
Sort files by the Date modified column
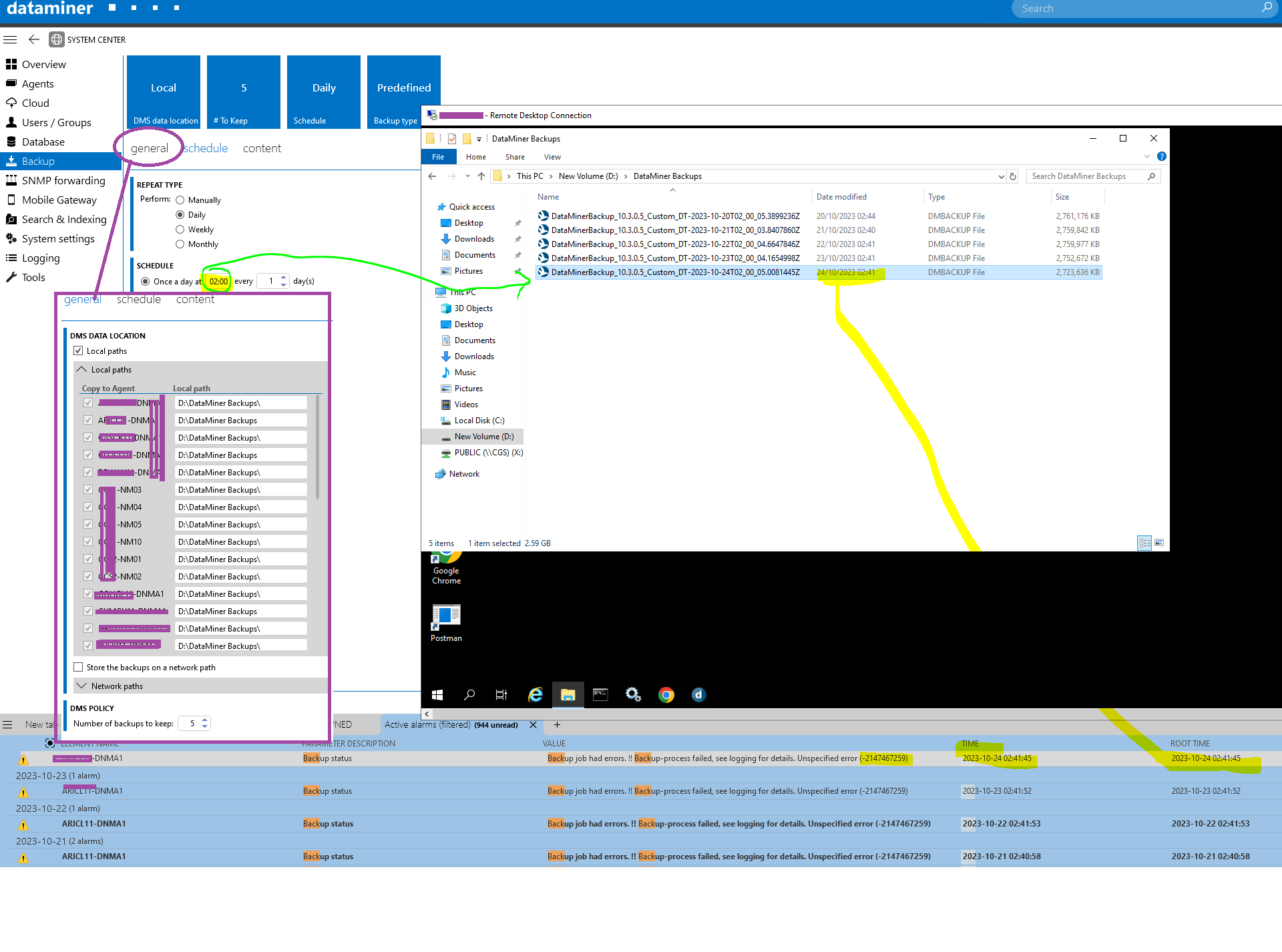pos(841,197)
